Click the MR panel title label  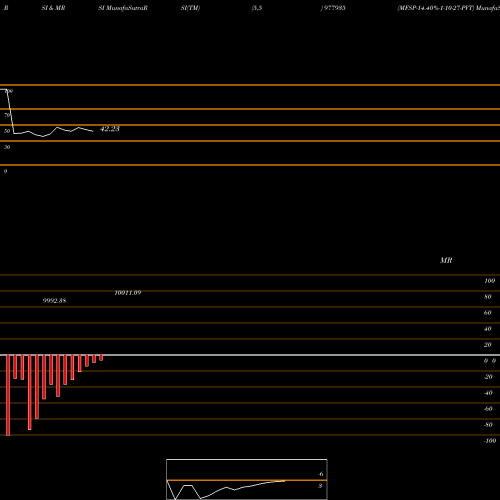click(x=446, y=260)
